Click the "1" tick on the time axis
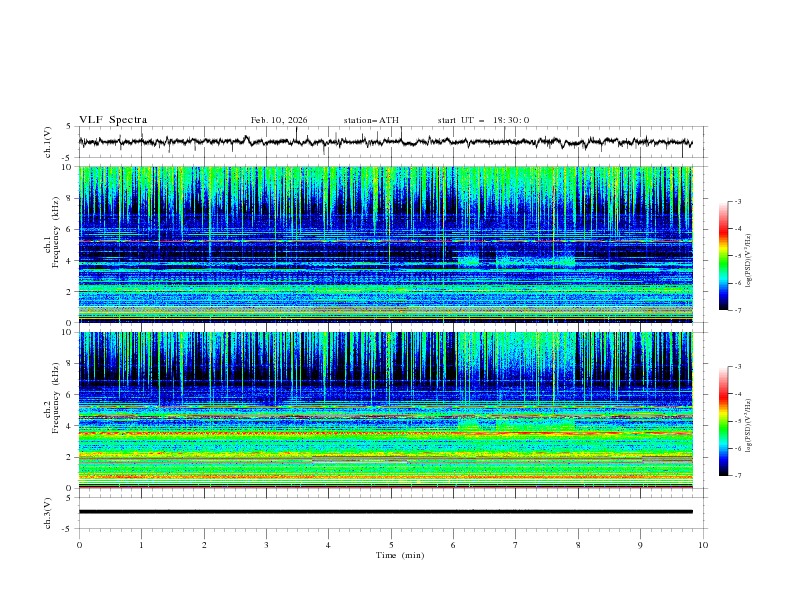The height and width of the screenshot is (612, 792). (x=141, y=545)
